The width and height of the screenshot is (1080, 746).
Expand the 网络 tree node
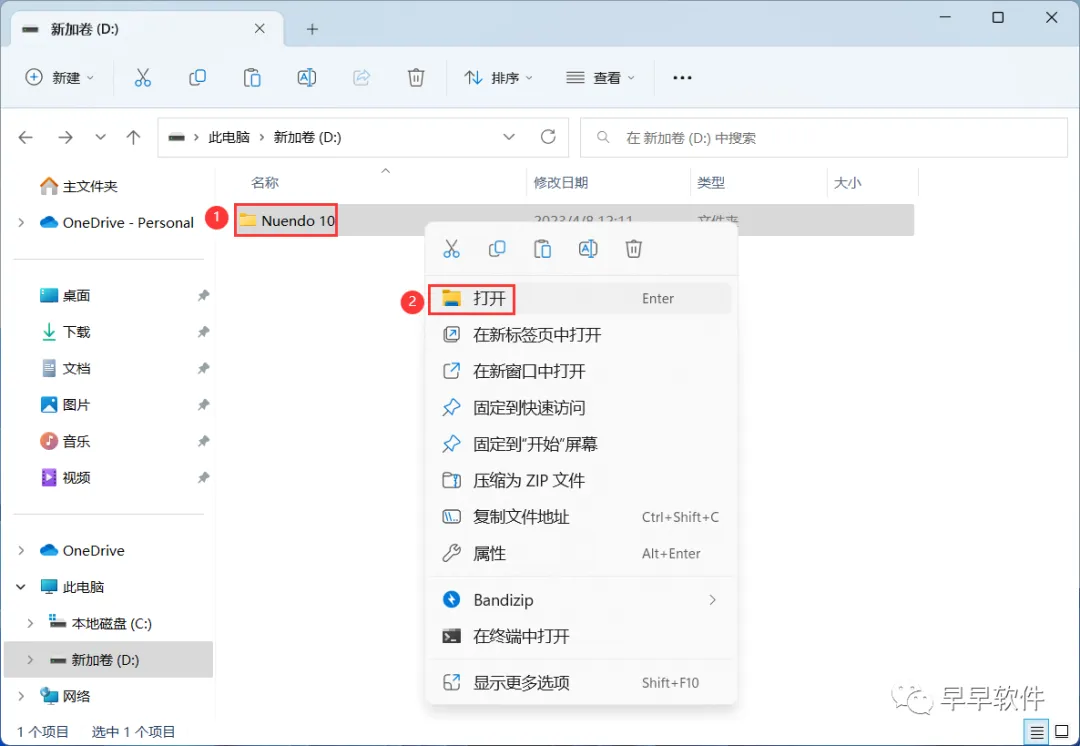coord(21,696)
